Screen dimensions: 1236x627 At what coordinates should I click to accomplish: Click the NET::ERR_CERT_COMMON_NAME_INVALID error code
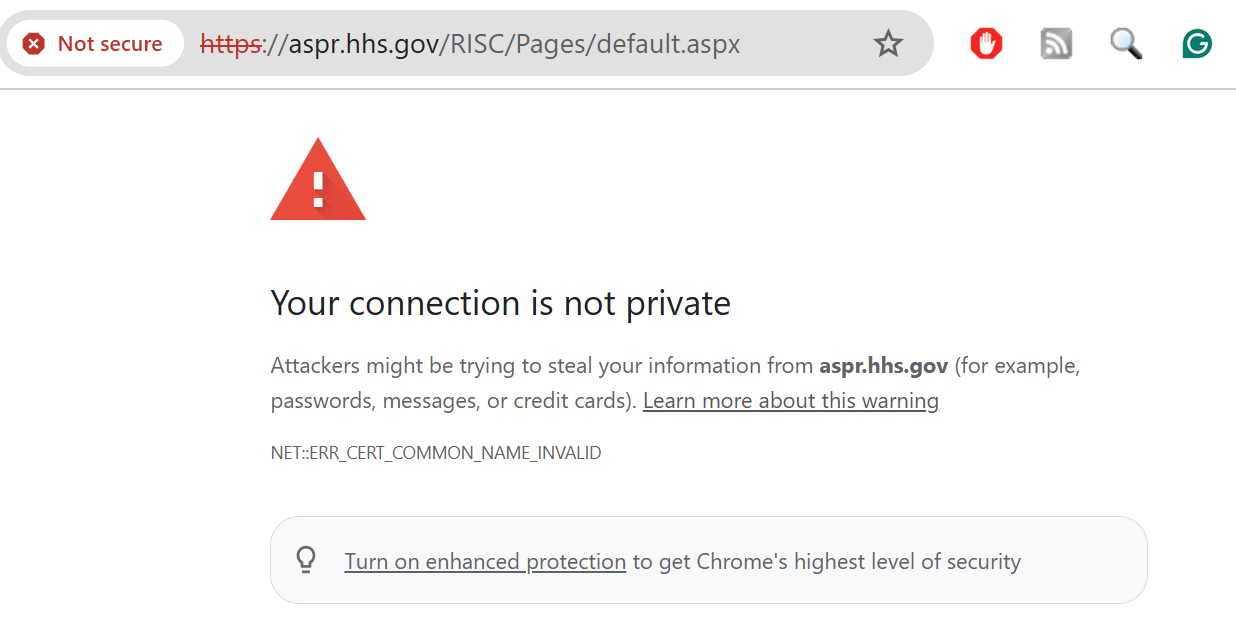pos(436,453)
